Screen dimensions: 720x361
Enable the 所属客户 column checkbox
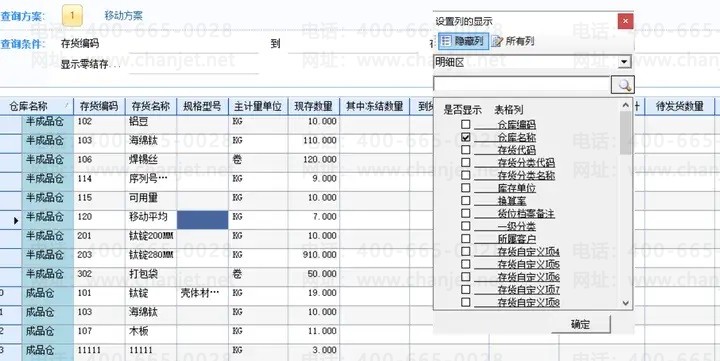tap(466, 239)
